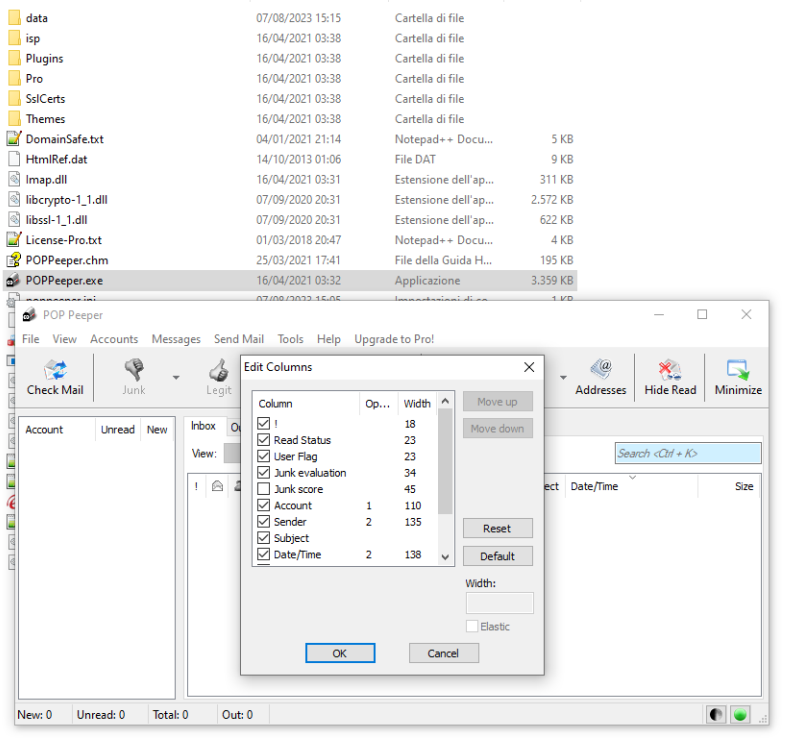Select the DomainSafe.txt file icon
The image size is (786, 740).
coord(14,139)
